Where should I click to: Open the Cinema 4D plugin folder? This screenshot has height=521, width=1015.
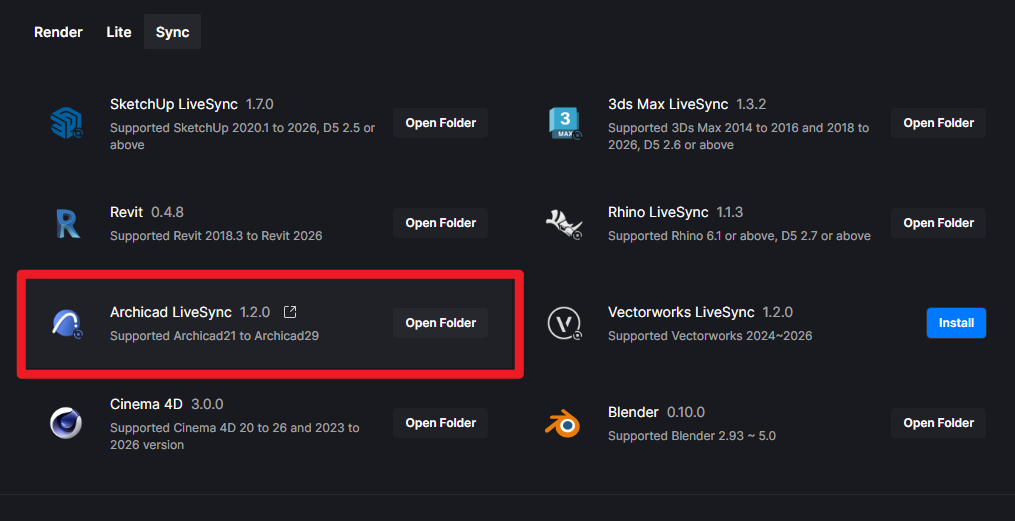coord(440,423)
